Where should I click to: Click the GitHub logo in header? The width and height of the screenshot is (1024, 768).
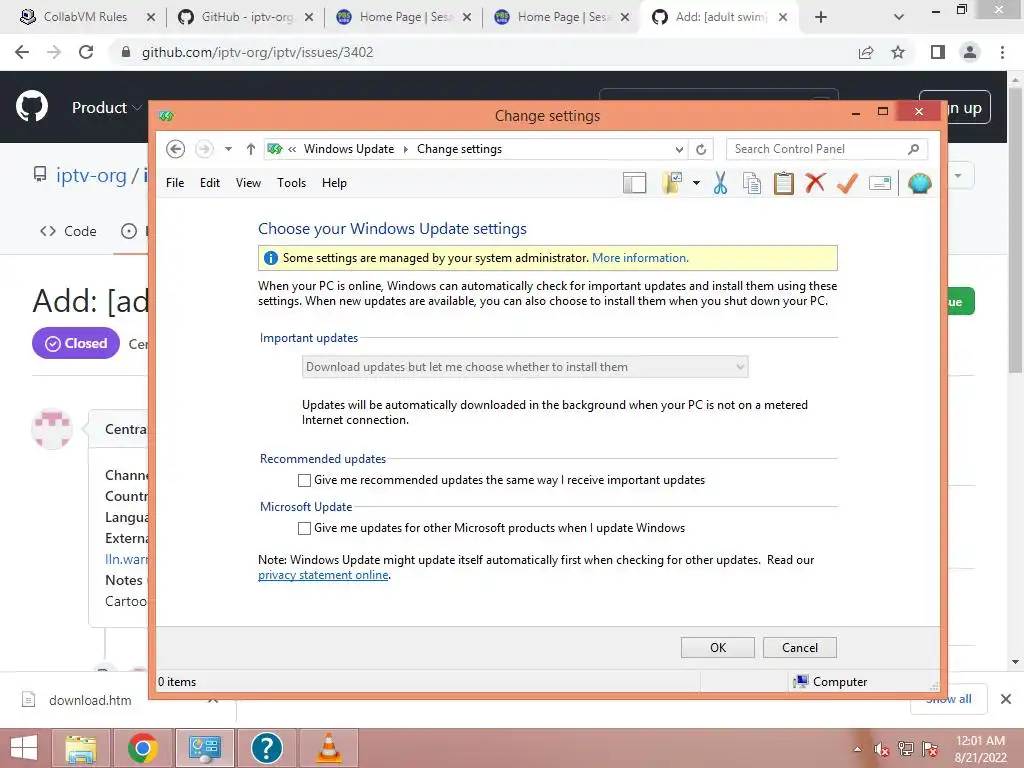(32, 107)
